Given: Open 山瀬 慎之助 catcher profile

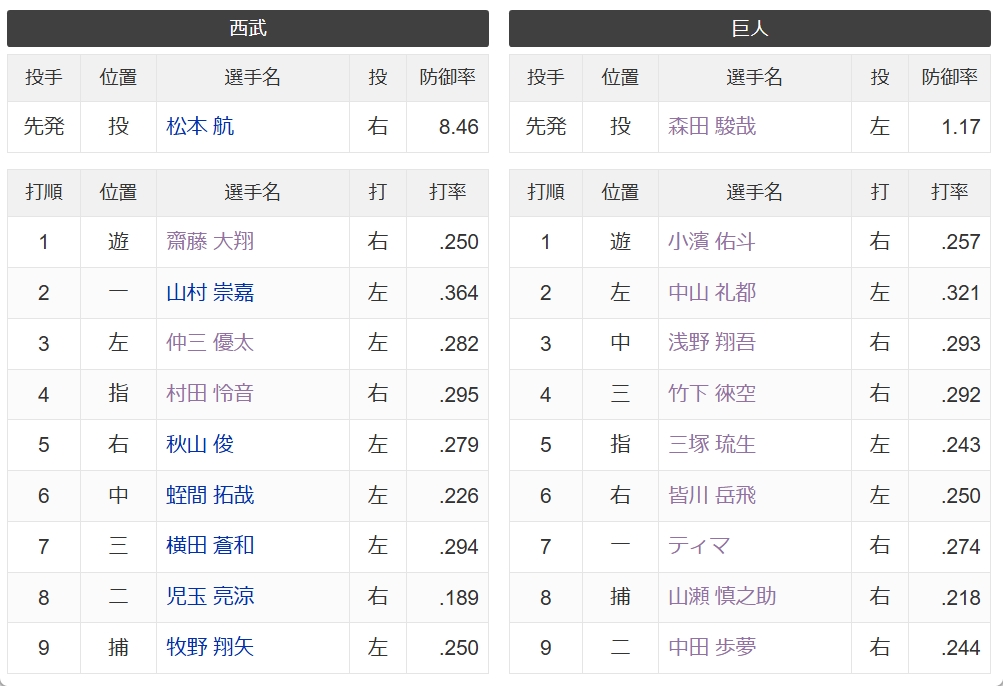Looking at the screenshot, I should click(x=722, y=596).
